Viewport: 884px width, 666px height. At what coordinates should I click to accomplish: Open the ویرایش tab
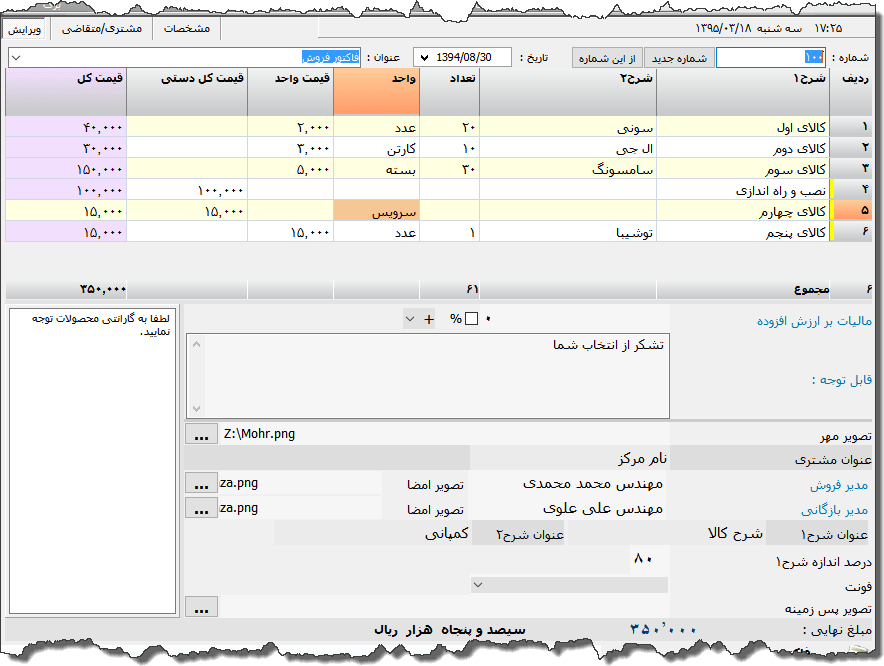[x=25, y=29]
